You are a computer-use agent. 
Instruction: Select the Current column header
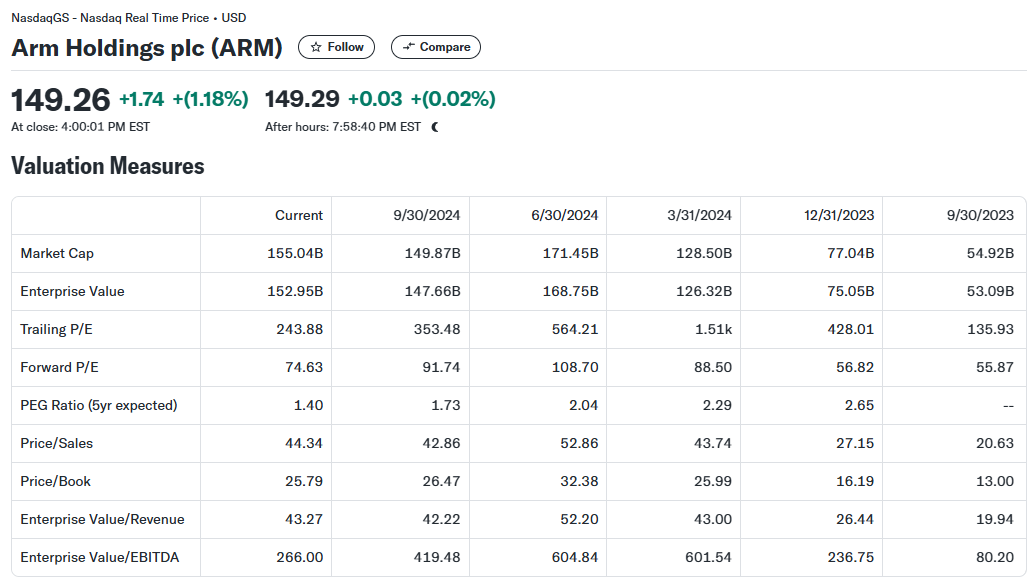pos(299,216)
